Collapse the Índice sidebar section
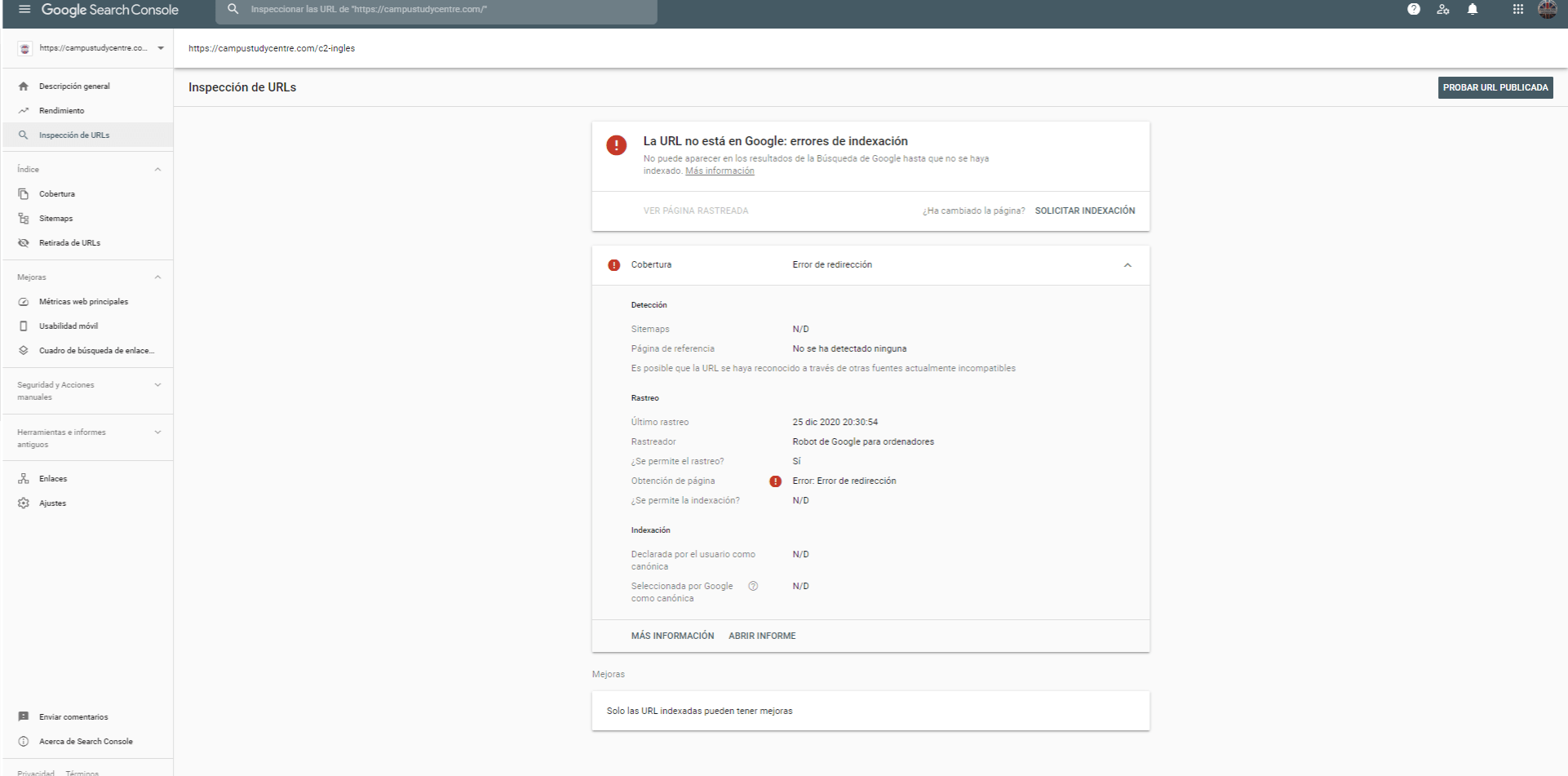The width and height of the screenshot is (1568, 776). pyautogui.click(x=158, y=170)
